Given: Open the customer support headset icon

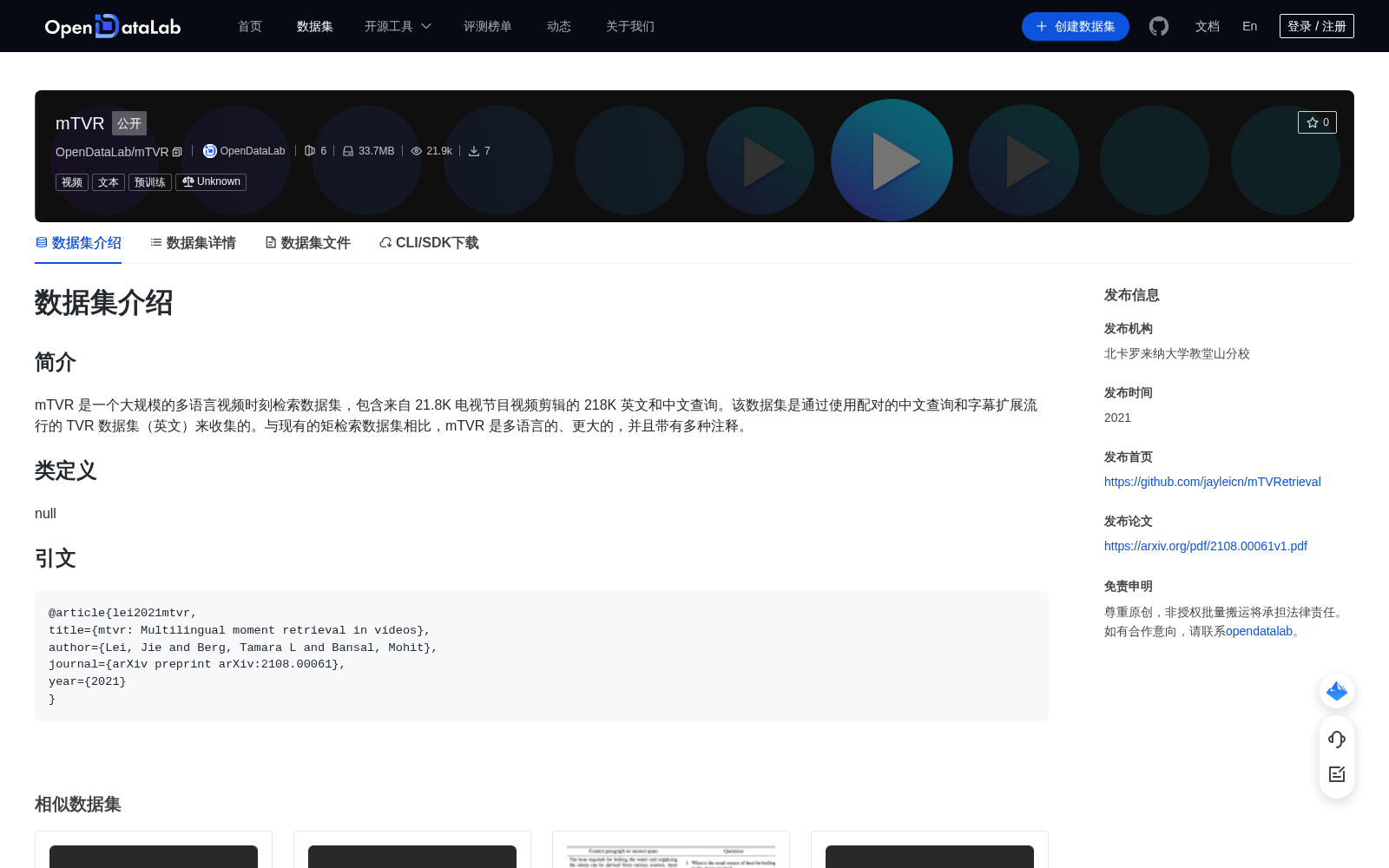Looking at the screenshot, I should pos(1337,740).
